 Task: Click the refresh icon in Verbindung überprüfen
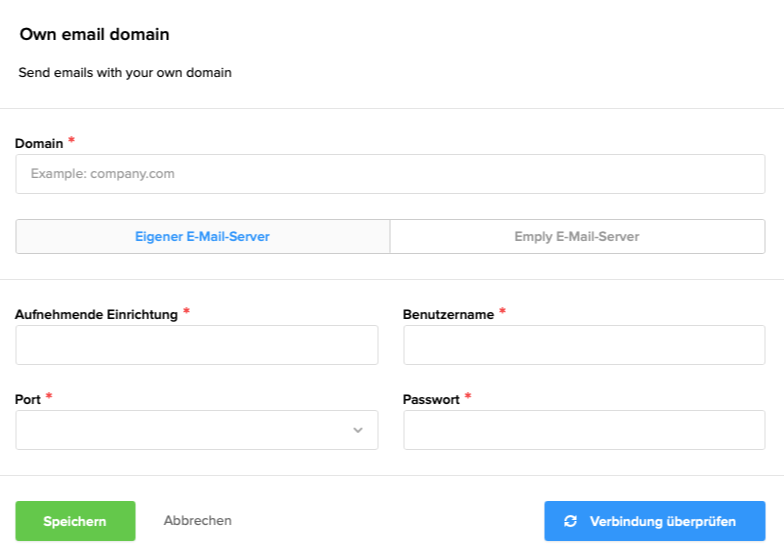pyautogui.click(x=571, y=521)
